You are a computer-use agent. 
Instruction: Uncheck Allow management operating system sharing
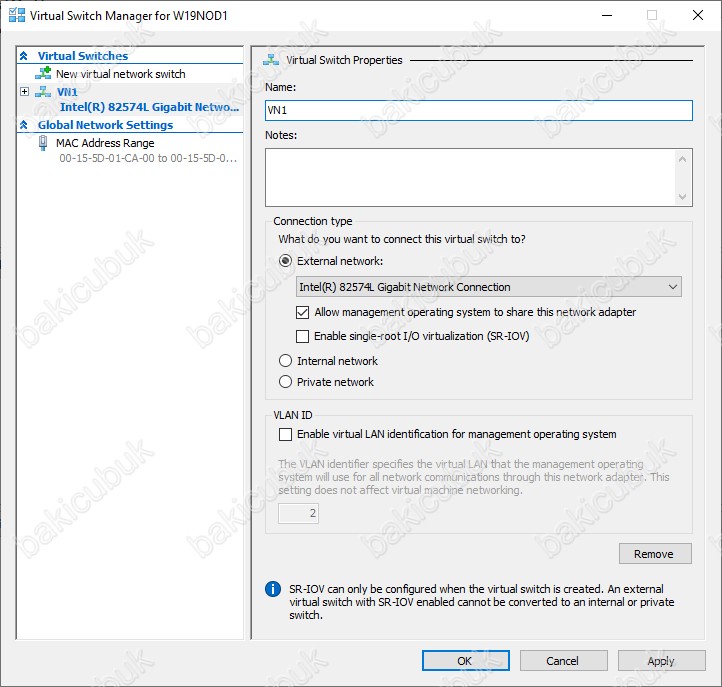[304, 312]
